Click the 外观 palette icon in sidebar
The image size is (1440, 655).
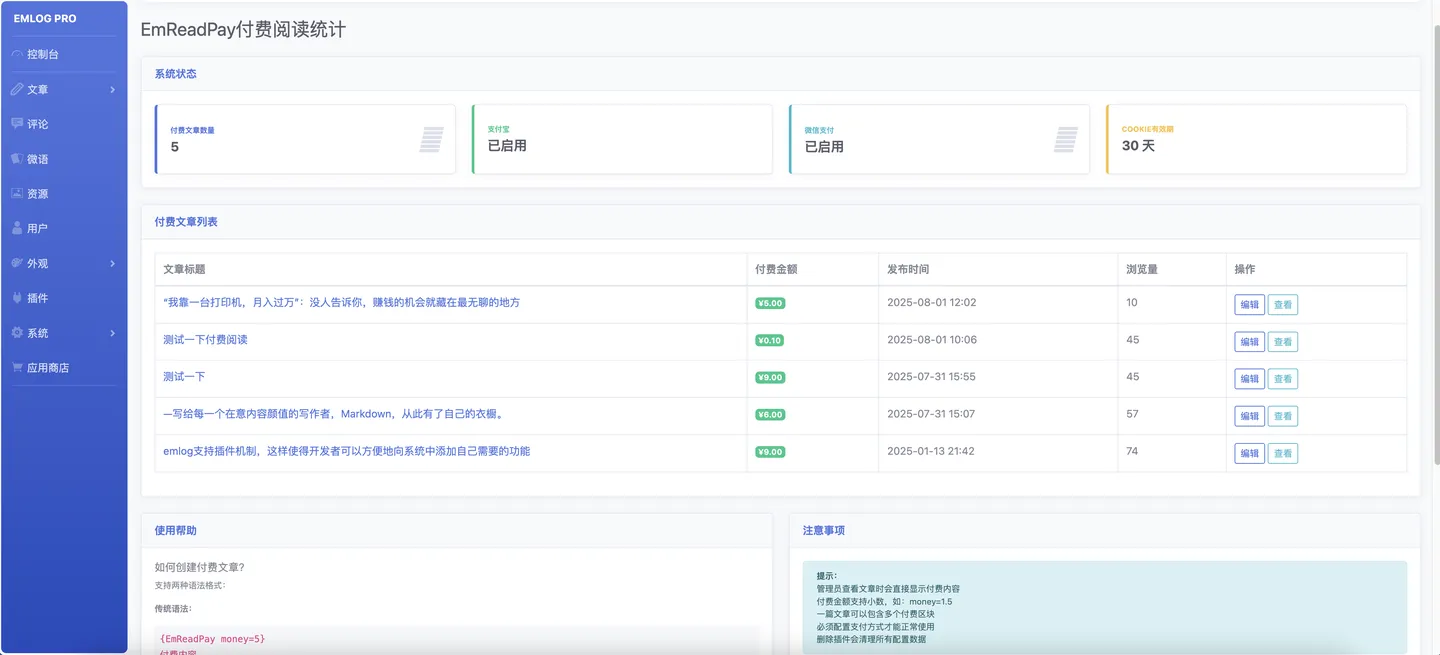point(17,263)
